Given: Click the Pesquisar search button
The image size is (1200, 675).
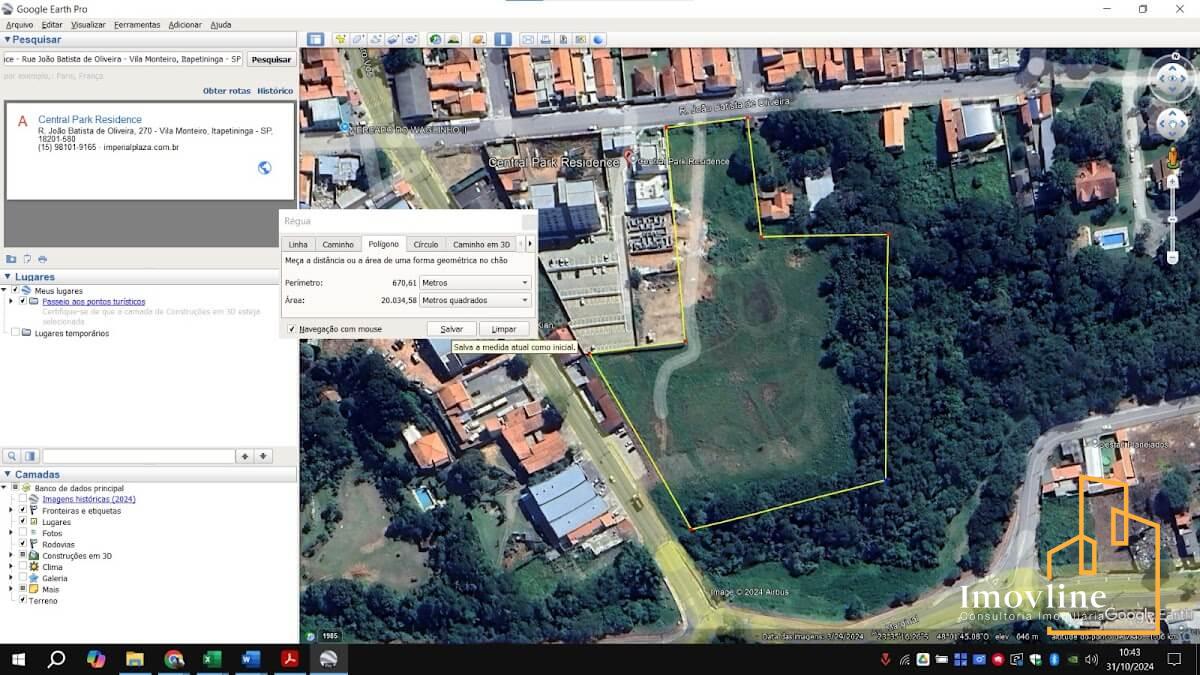Looking at the screenshot, I should point(271,59).
